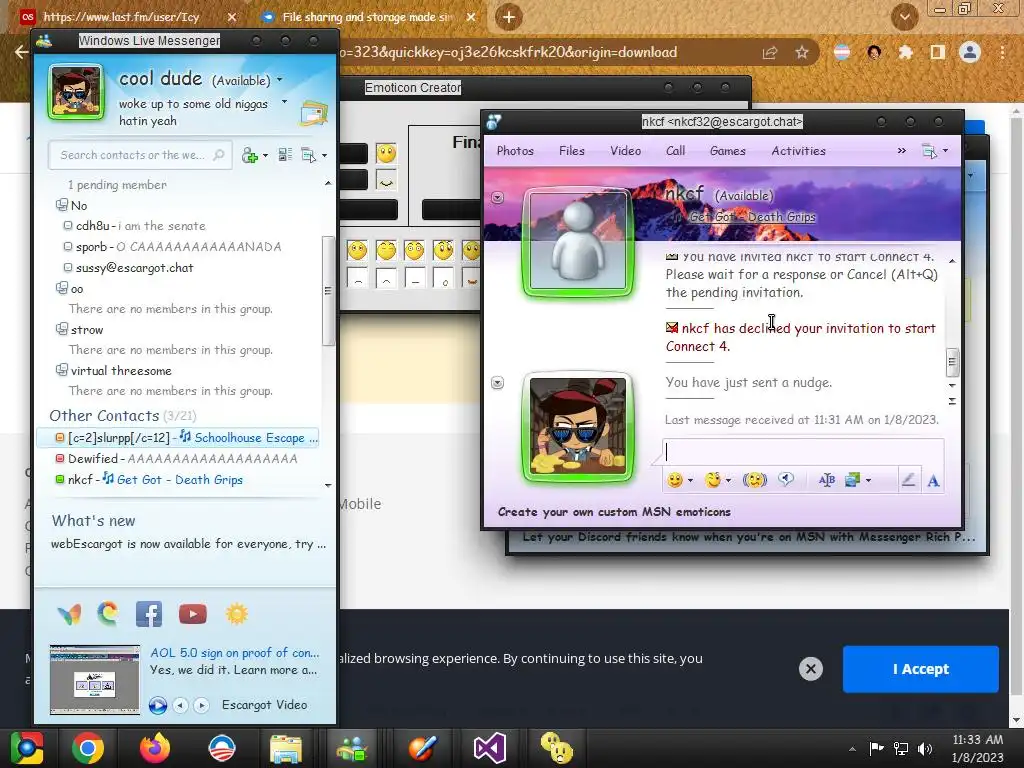Click the webEscargot What's new text
The image size is (1024, 768).
188,544
